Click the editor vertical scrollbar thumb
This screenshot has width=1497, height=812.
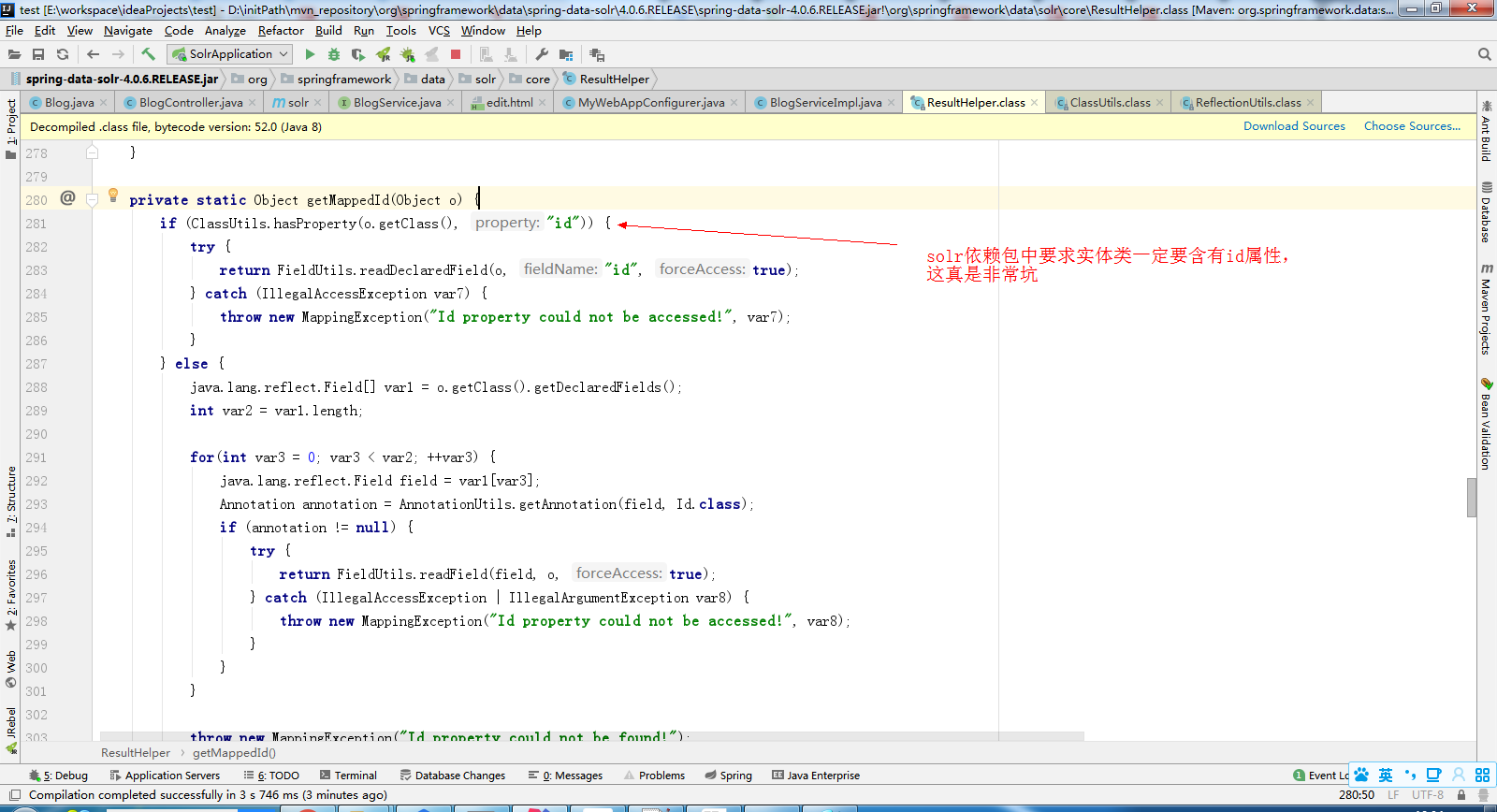[1472, 498]
